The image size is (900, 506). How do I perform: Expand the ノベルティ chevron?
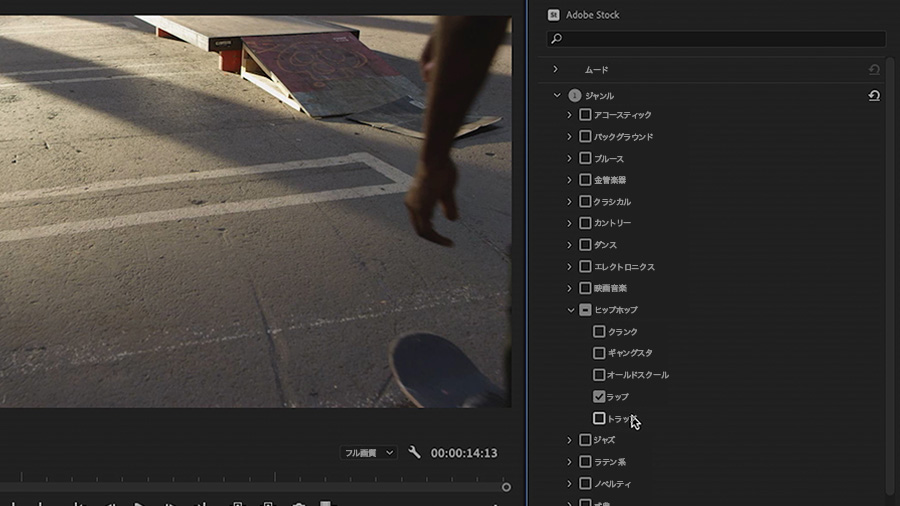(x=569, y=484)
